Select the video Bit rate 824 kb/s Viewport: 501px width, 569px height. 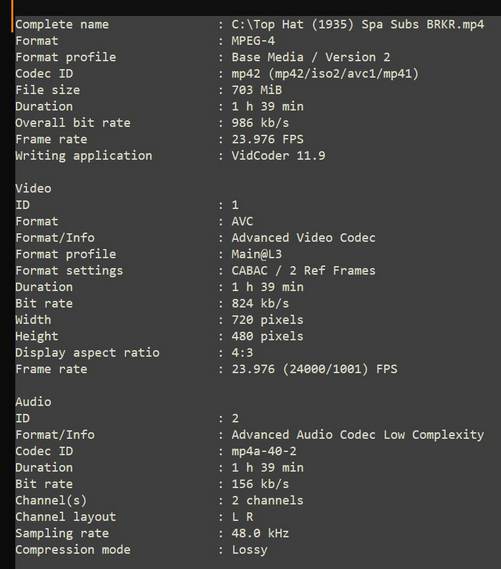(x=260, y=303)
